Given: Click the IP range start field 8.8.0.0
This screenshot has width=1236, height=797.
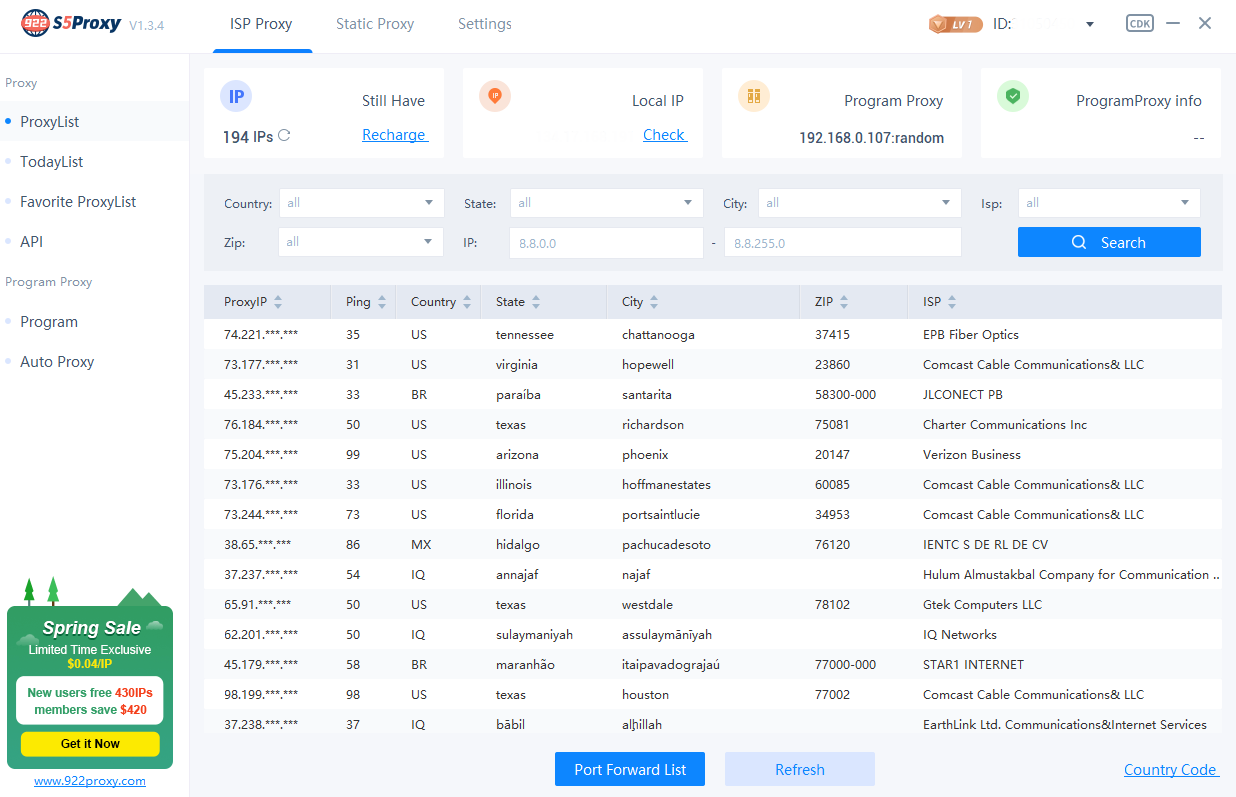Looking at the screenshot, I should (x=607, y=242).
